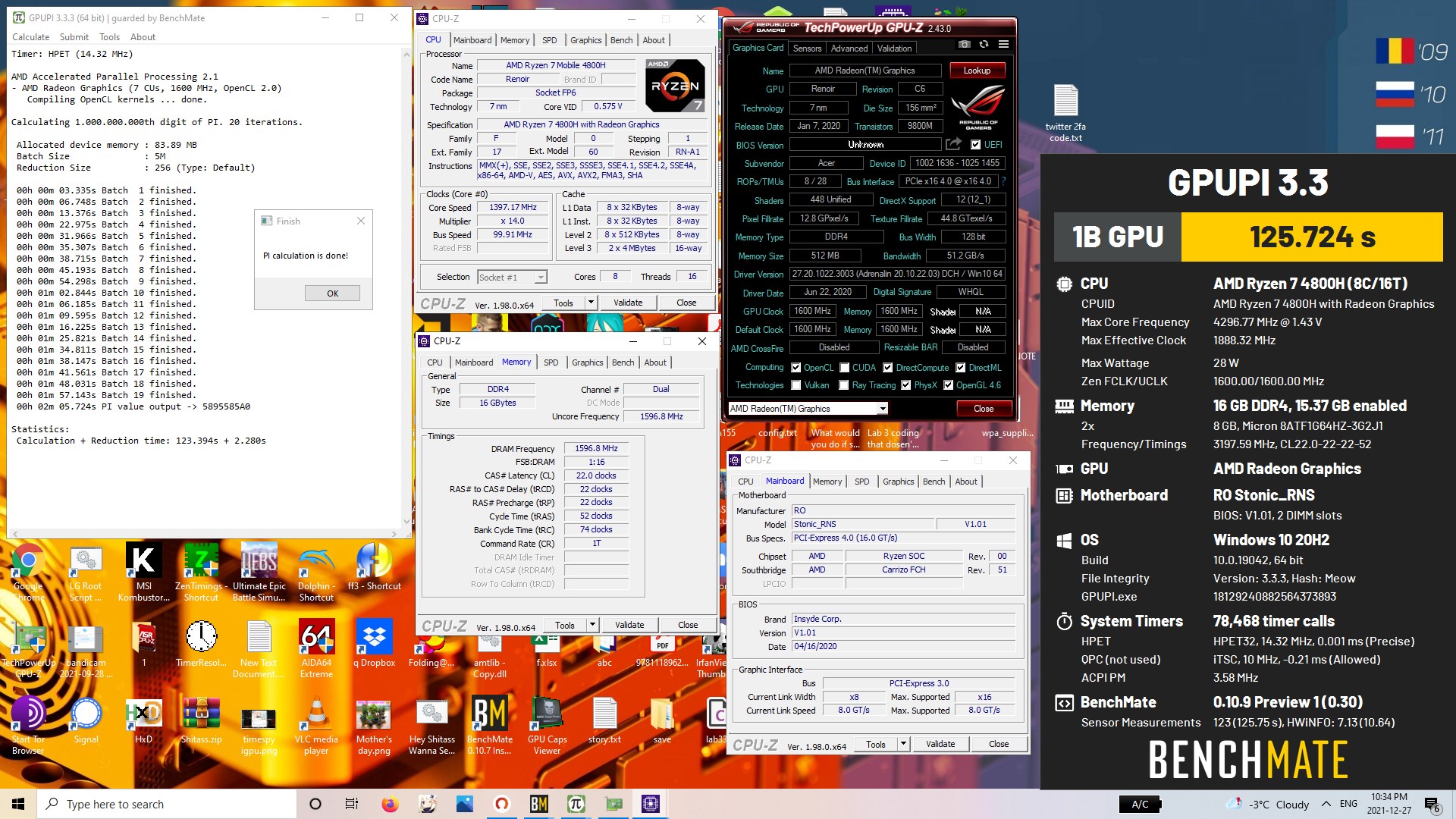Image resolution: width=1456 pixels, height=819 pixels.
Task: Click the Lookup button in GPU-Z
Action: pos(977,71)
